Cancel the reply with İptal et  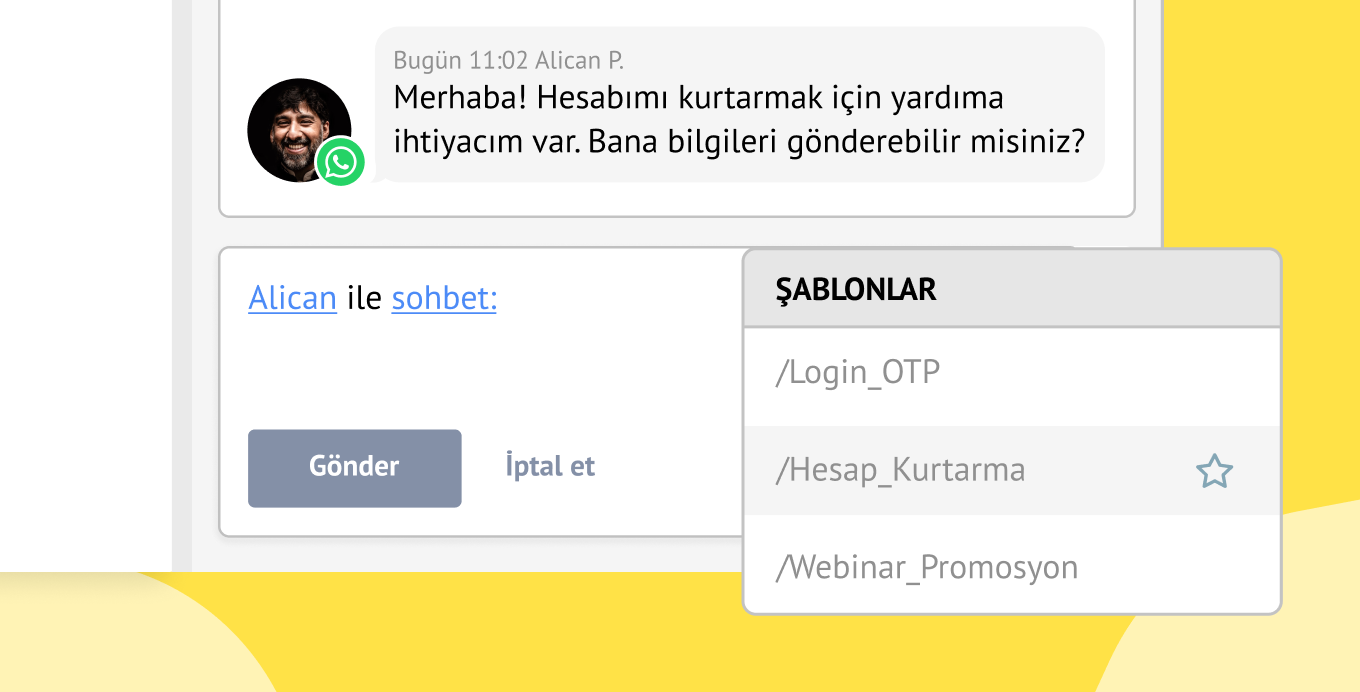click(550, 466)
